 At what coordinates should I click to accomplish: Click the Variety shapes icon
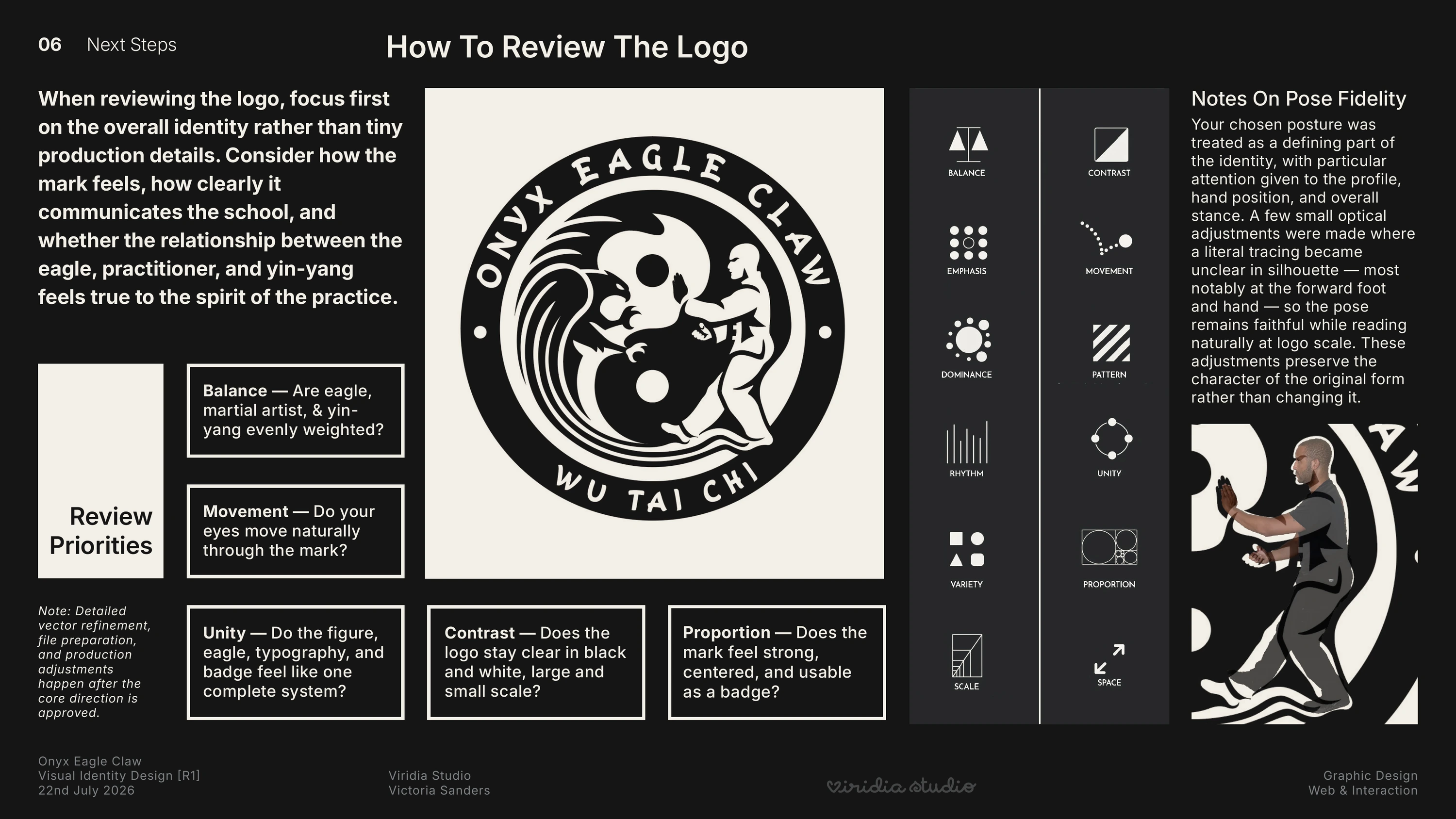pyautogui.click(x=966, y=549)
